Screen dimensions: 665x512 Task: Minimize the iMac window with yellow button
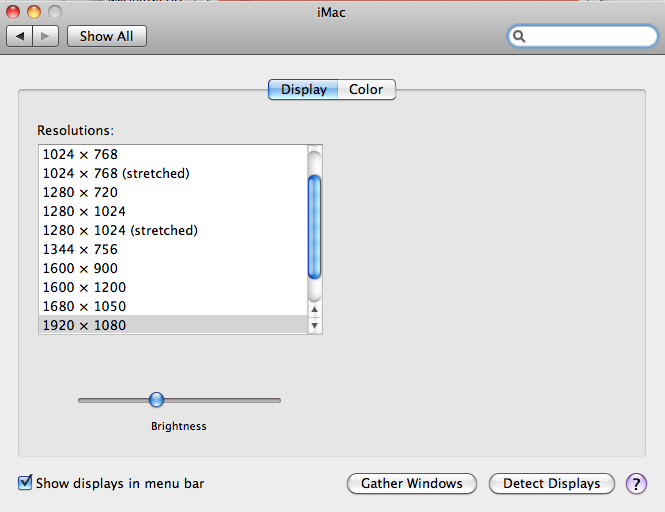click(34, 12)
